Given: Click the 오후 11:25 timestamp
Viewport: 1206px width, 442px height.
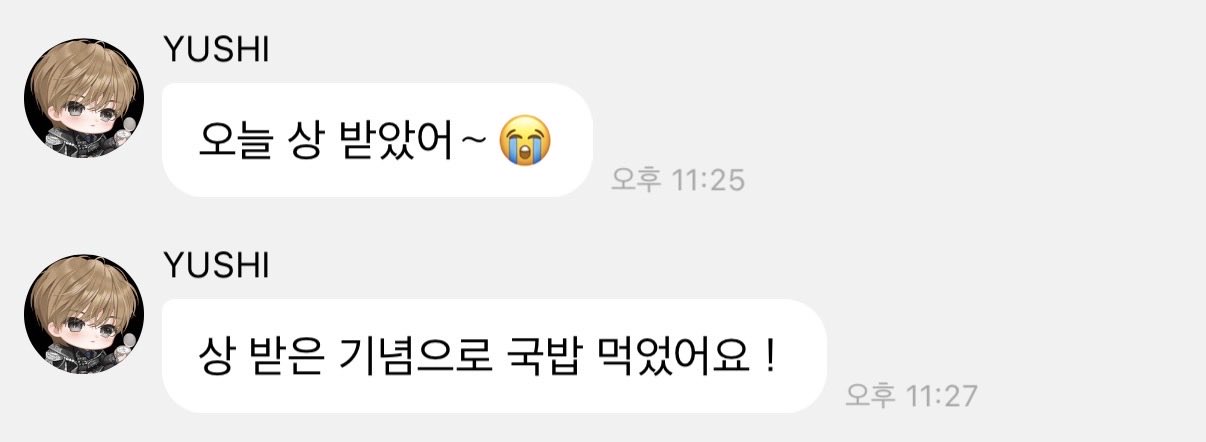Looking at the screenshot, I should (678, 181).
